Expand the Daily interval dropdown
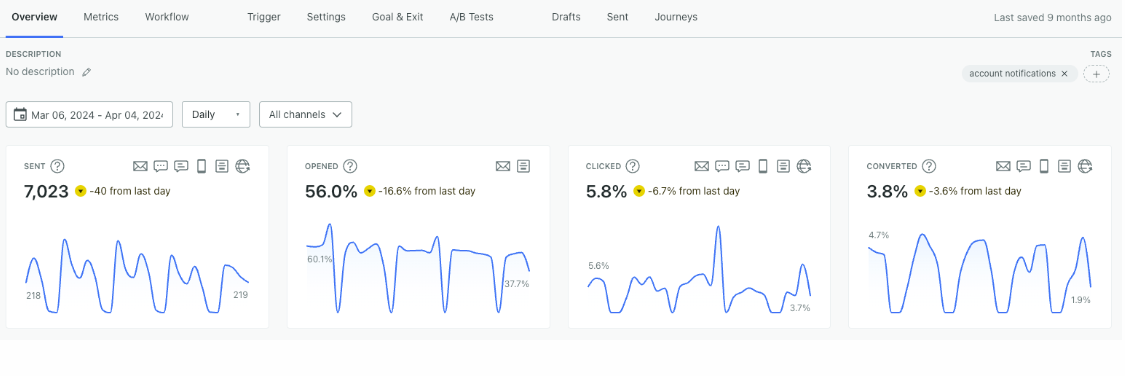The height and width of the screenshot is (376, 1125). pos(216,114)
